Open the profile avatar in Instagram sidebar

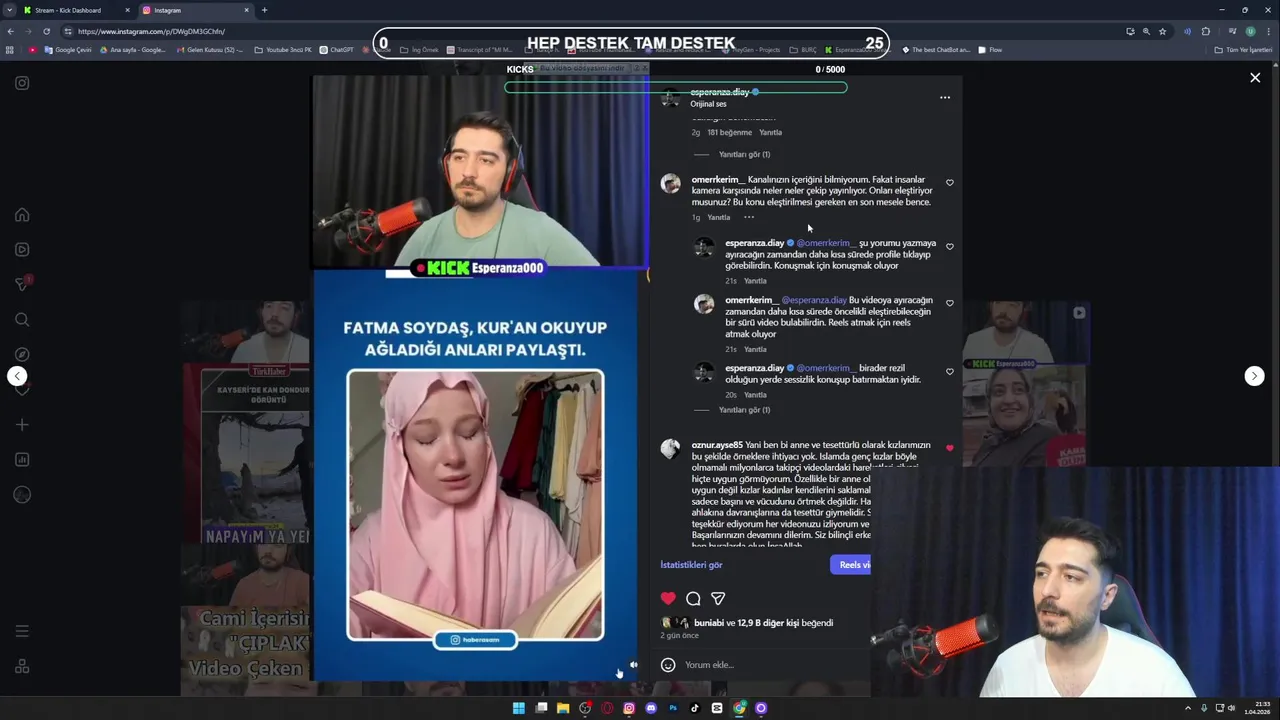point(22,495)
